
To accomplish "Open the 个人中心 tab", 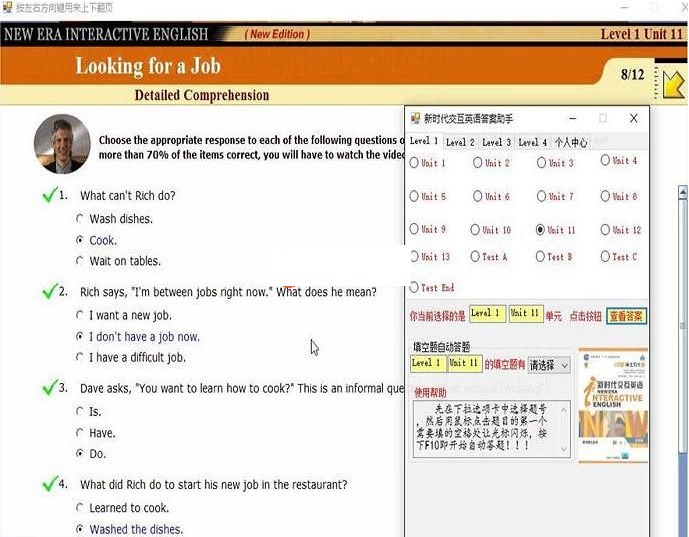I will [571, 142].
